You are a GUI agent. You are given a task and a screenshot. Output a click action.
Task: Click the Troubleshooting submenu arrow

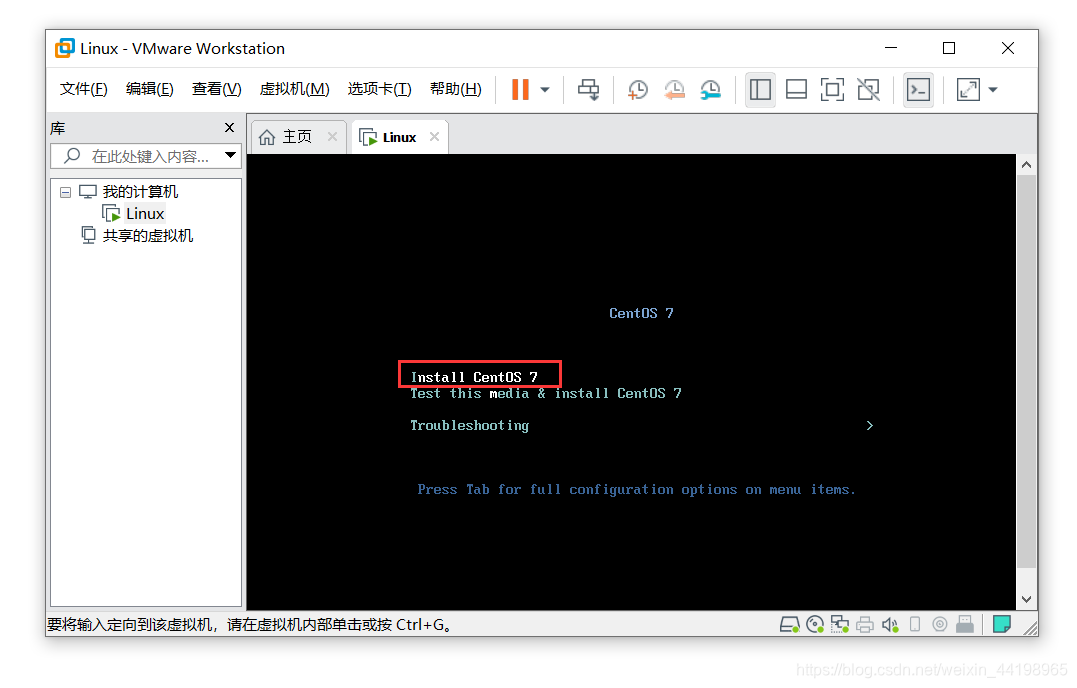tap(870, 426)
